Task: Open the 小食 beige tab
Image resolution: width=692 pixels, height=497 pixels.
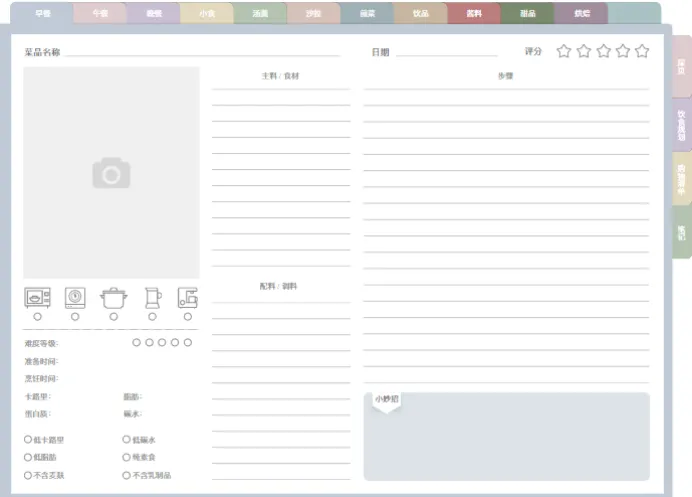Action: (207, 13)
